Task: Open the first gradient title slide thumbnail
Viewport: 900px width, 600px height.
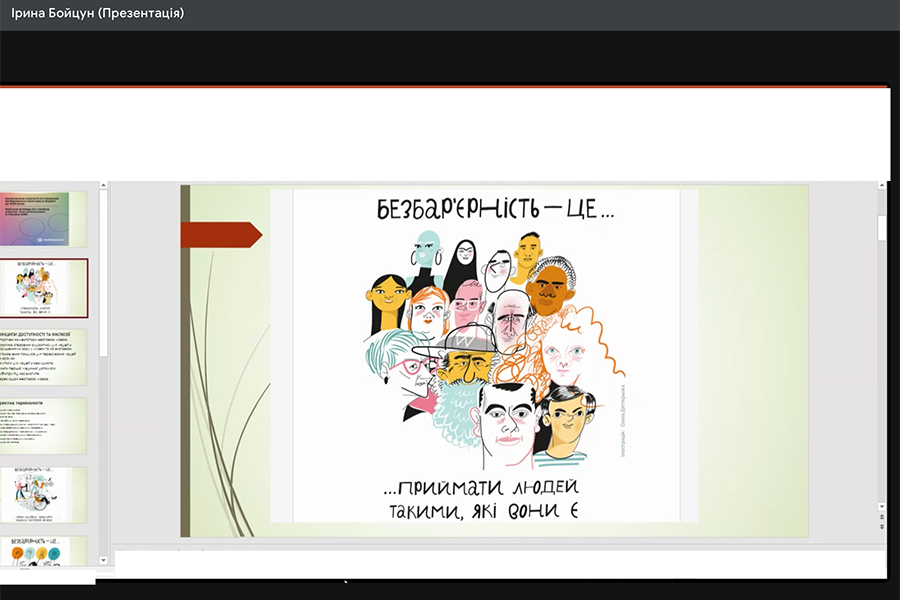Action: pos(43,218)
